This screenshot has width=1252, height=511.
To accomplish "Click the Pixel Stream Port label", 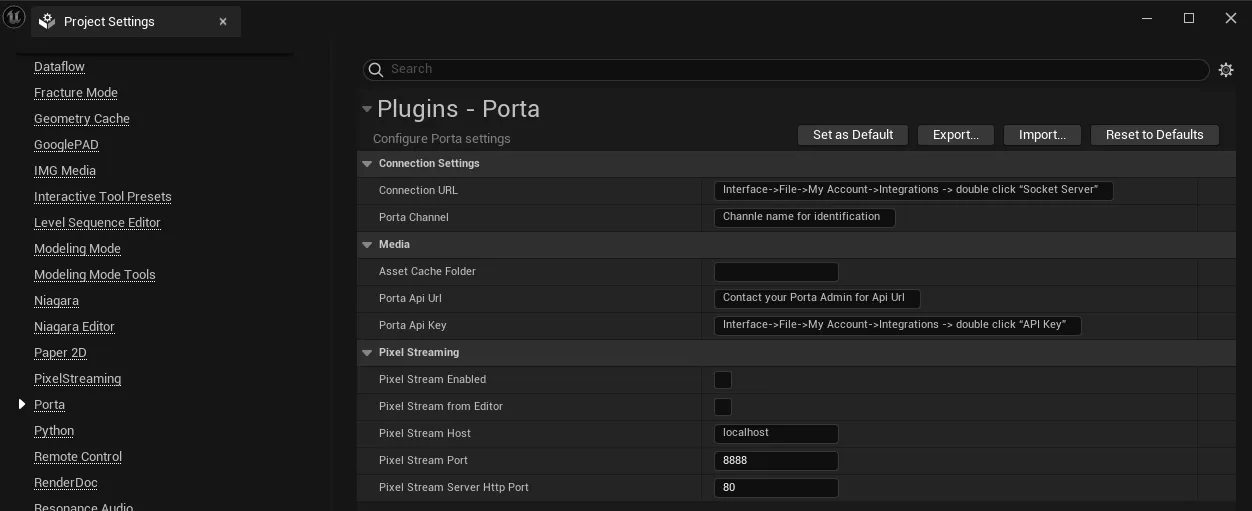I will (x=424, y=460).
